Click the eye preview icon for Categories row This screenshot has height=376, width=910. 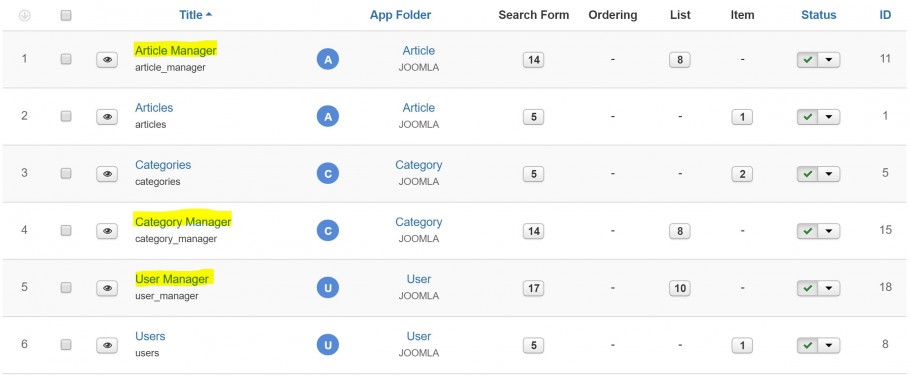point(107,173)
